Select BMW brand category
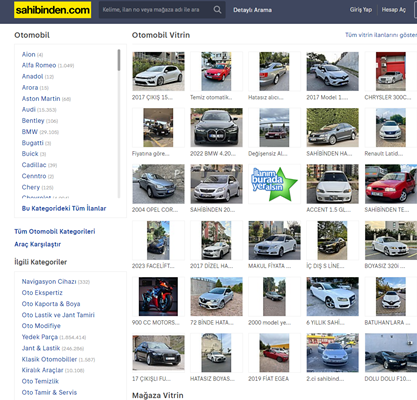 click(30, 132)
